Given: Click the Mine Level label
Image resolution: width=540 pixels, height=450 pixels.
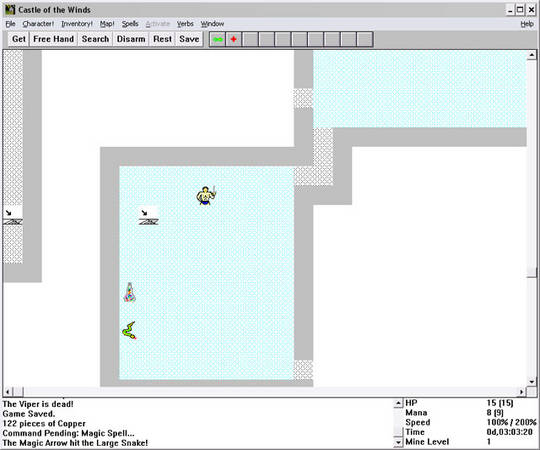Looking at the screenshot, I should click(x=427, y=442).
